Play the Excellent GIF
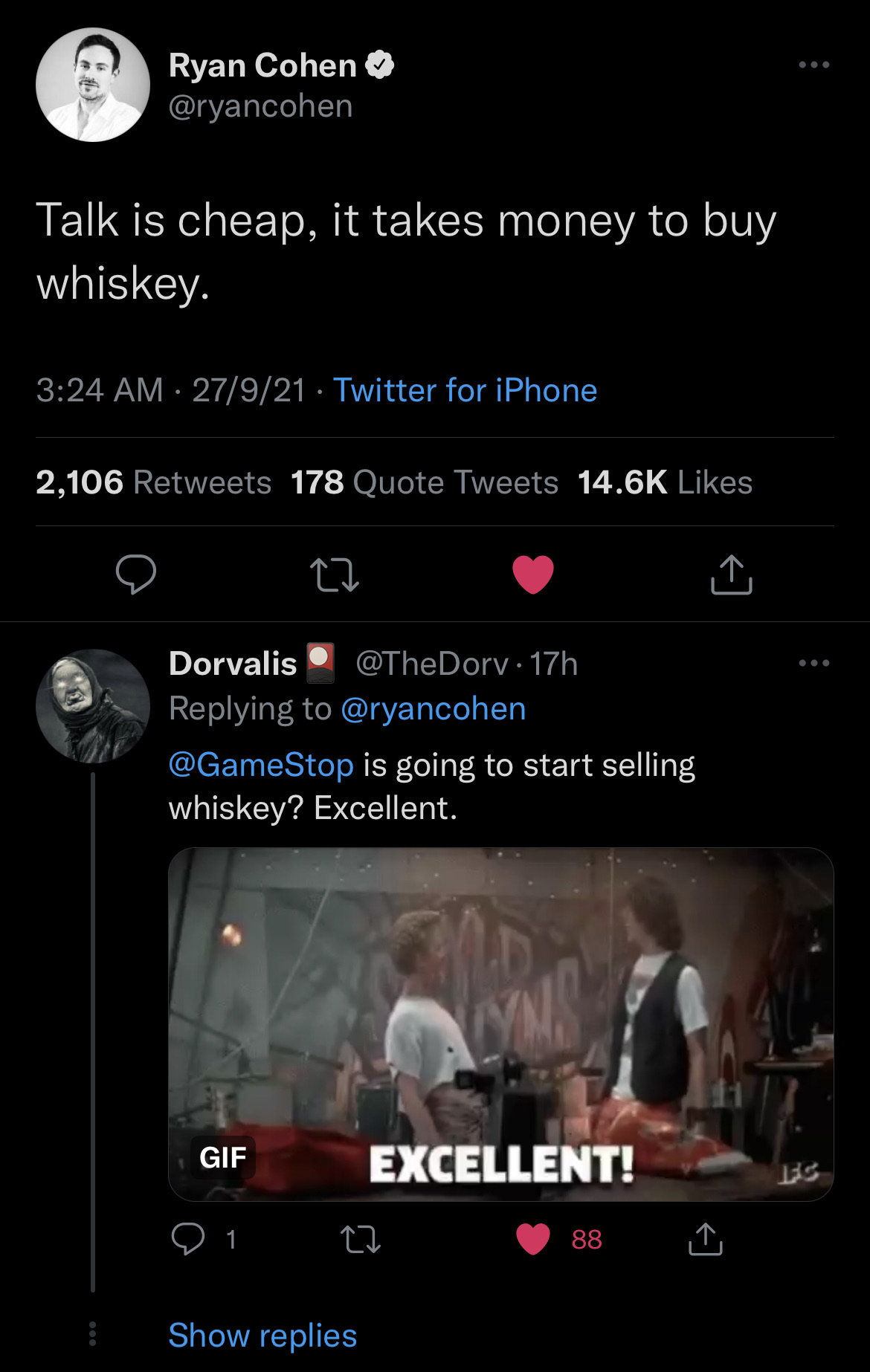The height and width of the screenshot is (1372, 870). pyautogui.click(x=500, y=1024)
